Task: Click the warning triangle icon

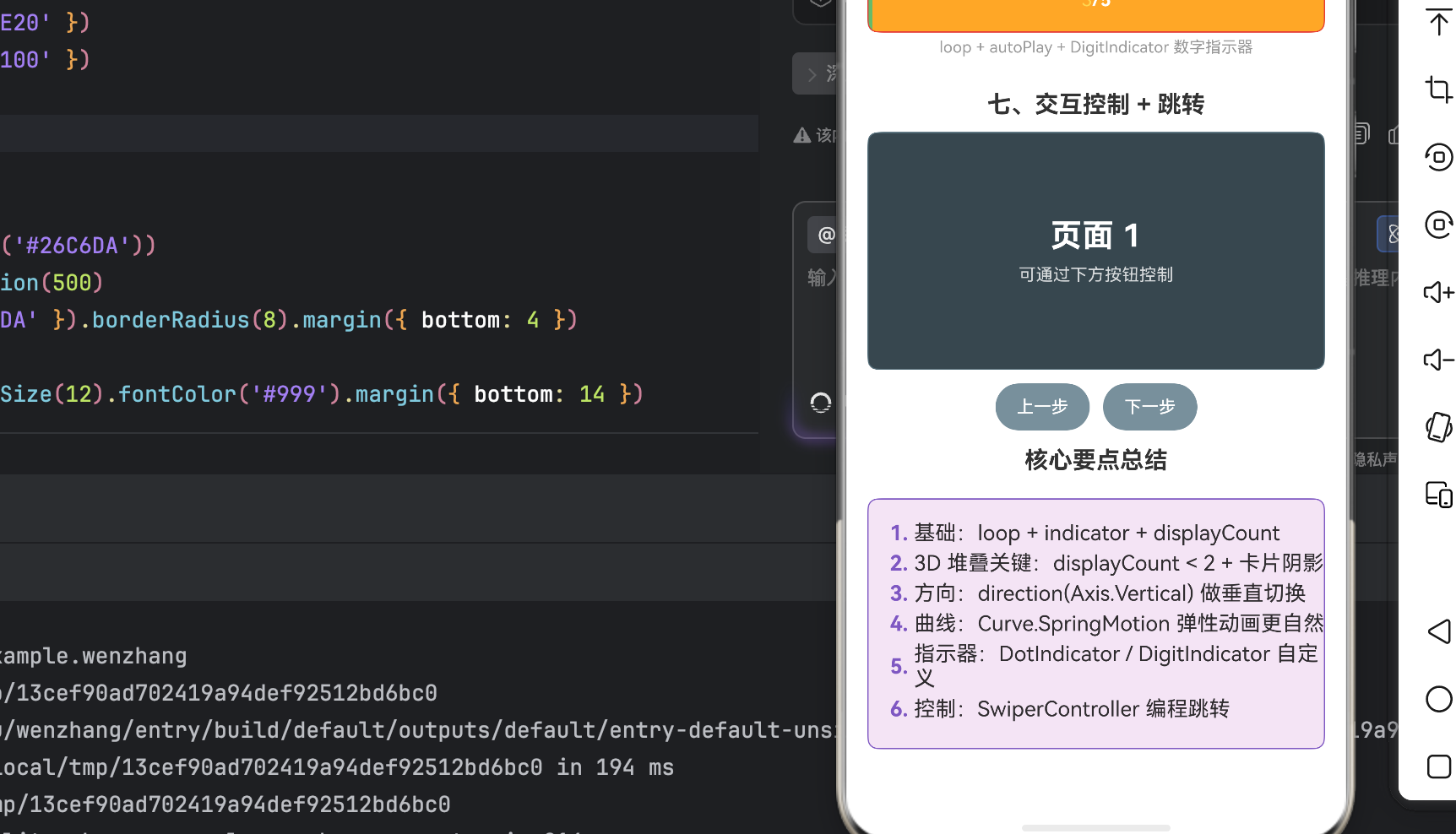Action: [x=802, y=135]
